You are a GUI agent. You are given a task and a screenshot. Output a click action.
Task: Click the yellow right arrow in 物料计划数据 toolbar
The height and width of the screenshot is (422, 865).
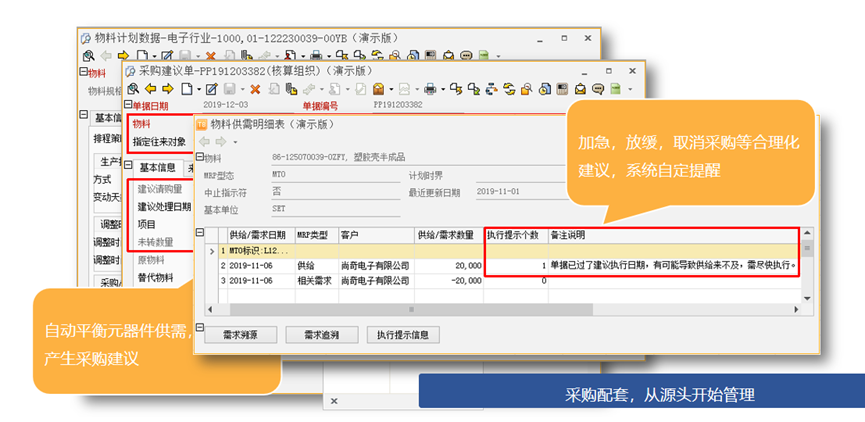[x=123, y=56]
